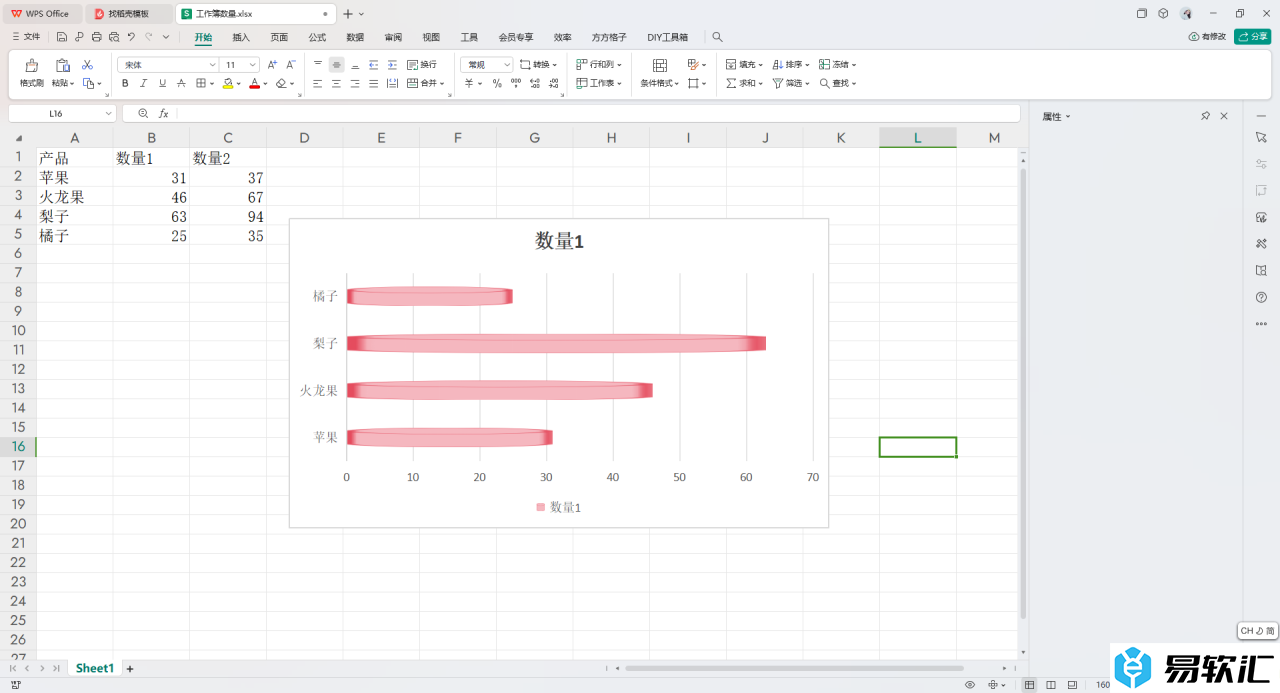Click the Freeze (冻结) button
1280x693 pixels.
838,64
